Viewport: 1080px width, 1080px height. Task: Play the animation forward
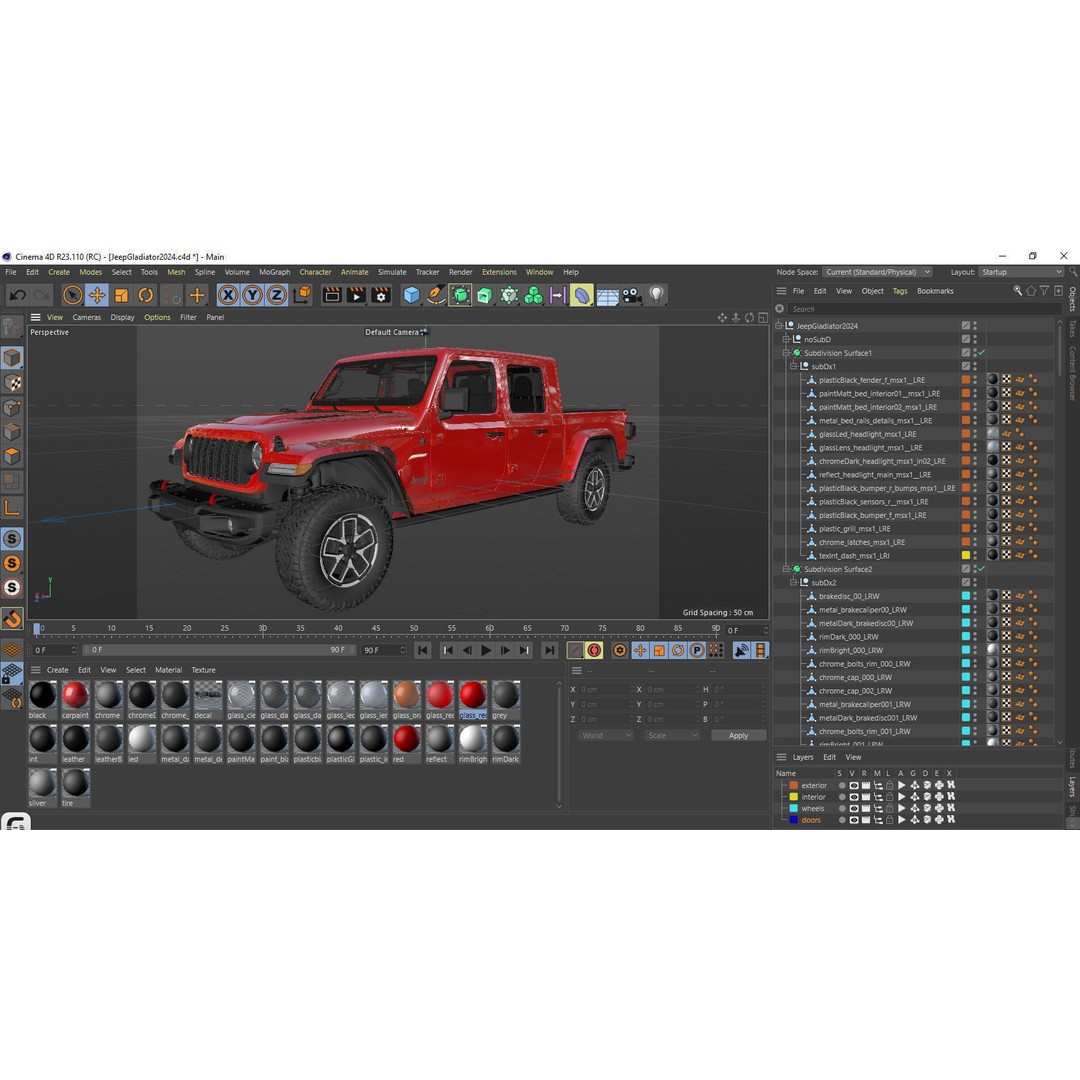[x=486, y=650]
